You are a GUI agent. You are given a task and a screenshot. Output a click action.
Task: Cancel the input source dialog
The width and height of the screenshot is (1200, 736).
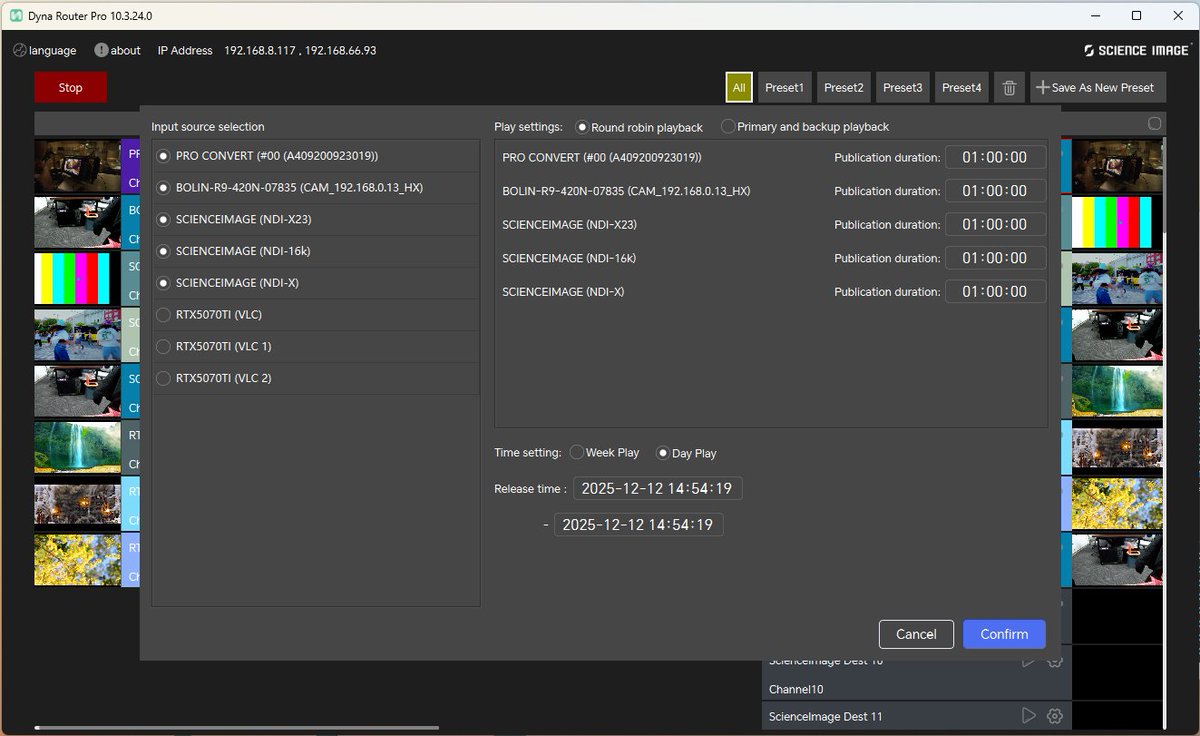click(x=916, y=634)
